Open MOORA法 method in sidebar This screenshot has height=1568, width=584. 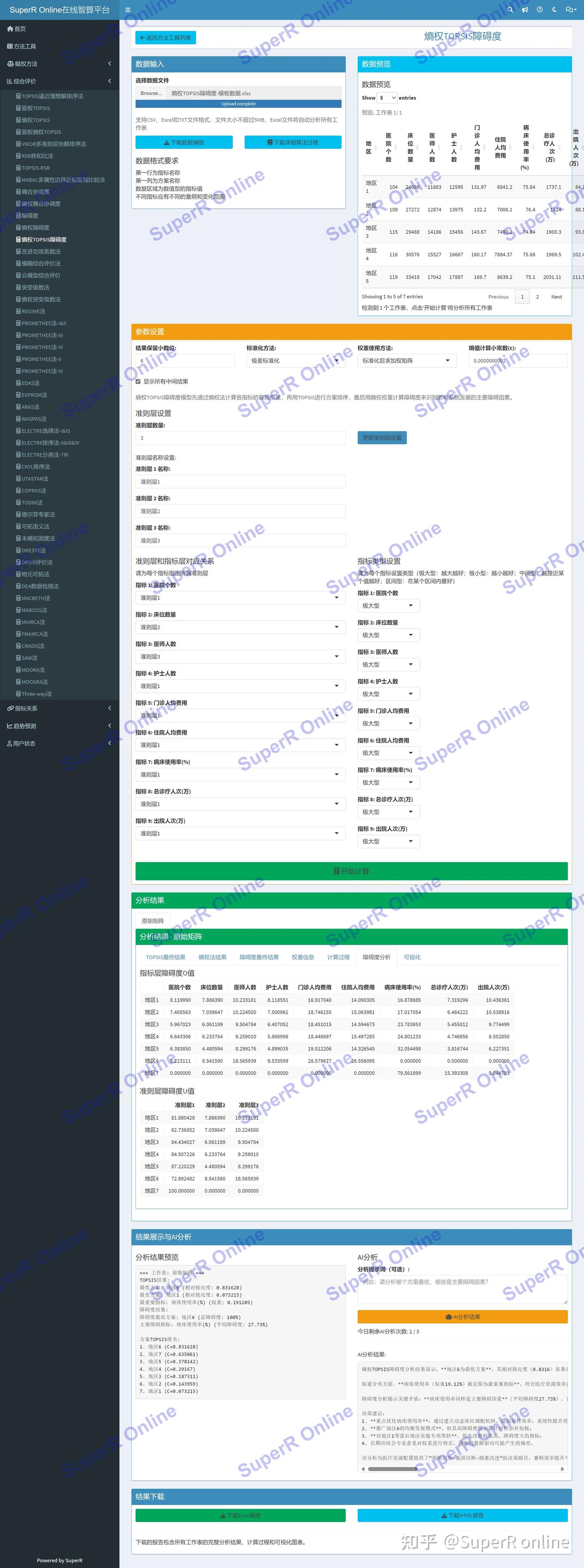coord(30,670)
